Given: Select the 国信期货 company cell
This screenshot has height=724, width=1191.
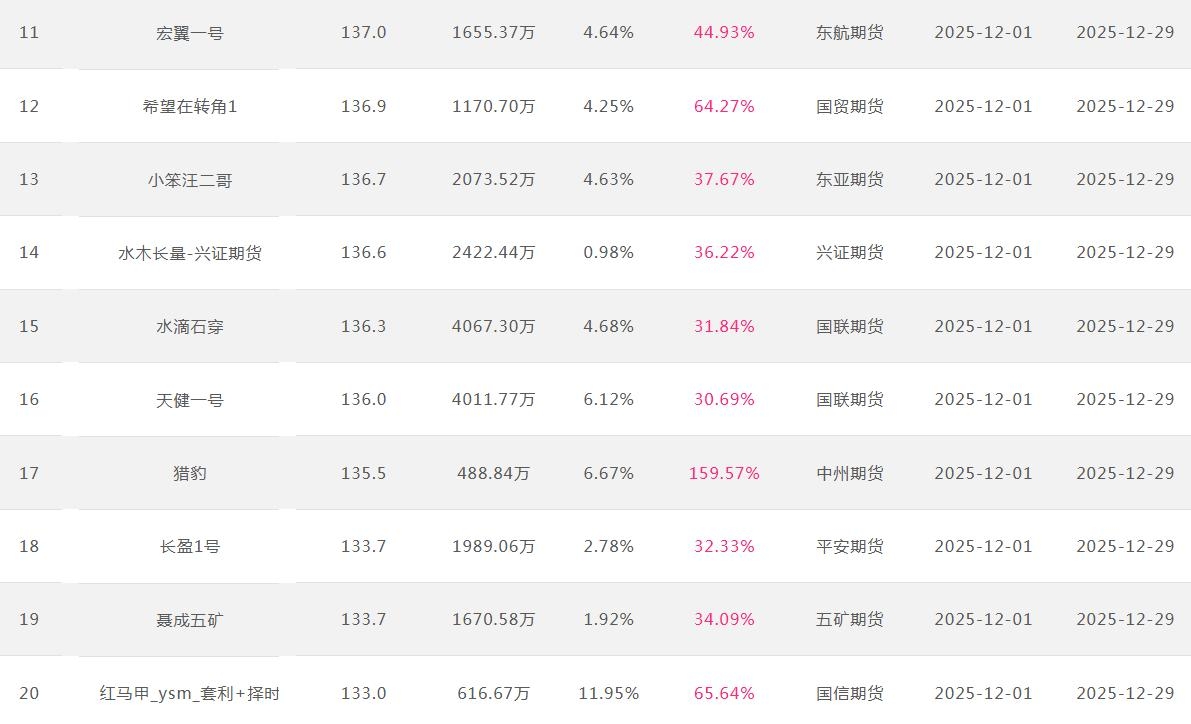Looking at the screenshot, I should (850, 693).
